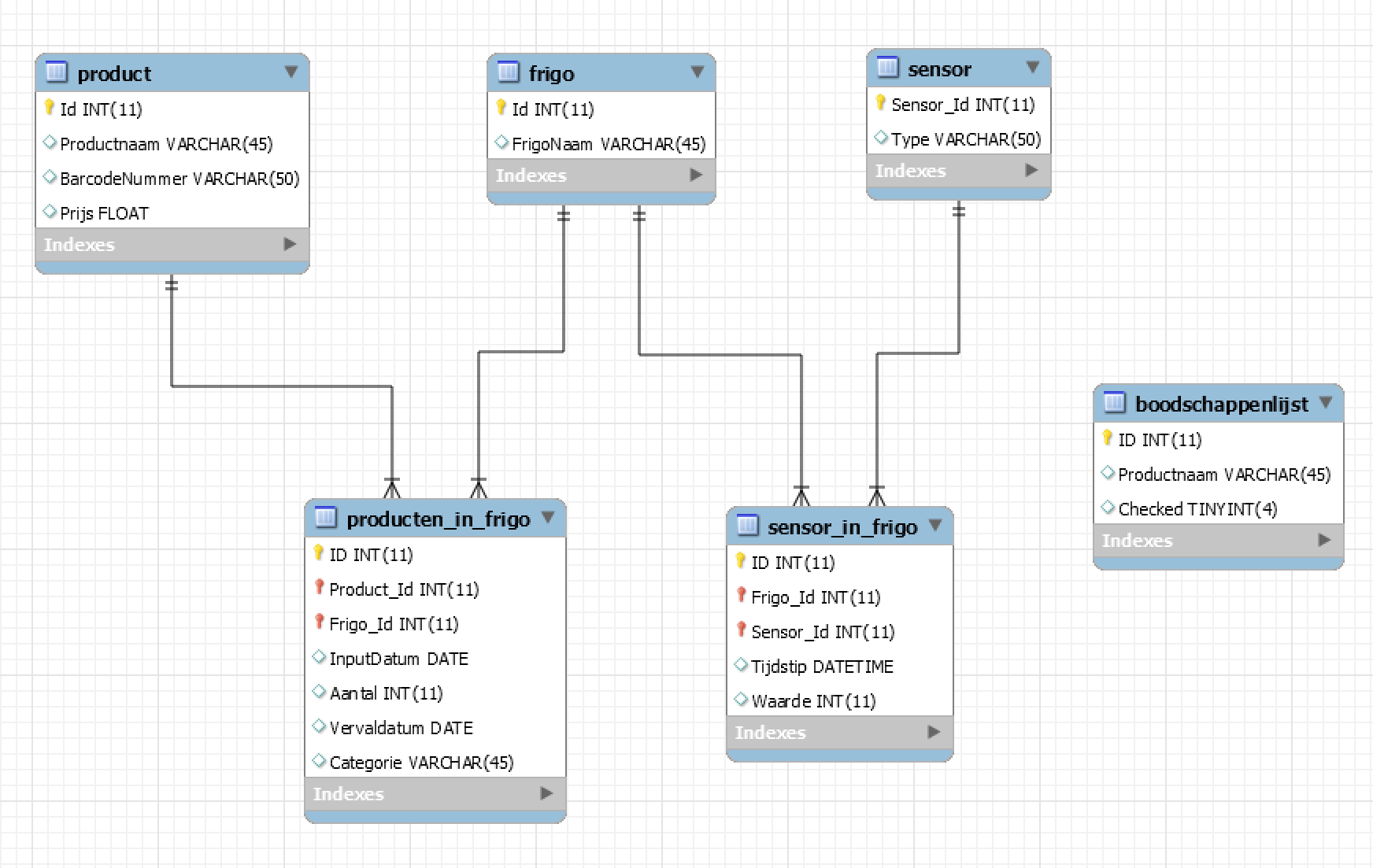Click diamond icon beside Productnaam in product
Screen dimensions: 1373x868
coord(50,142)
